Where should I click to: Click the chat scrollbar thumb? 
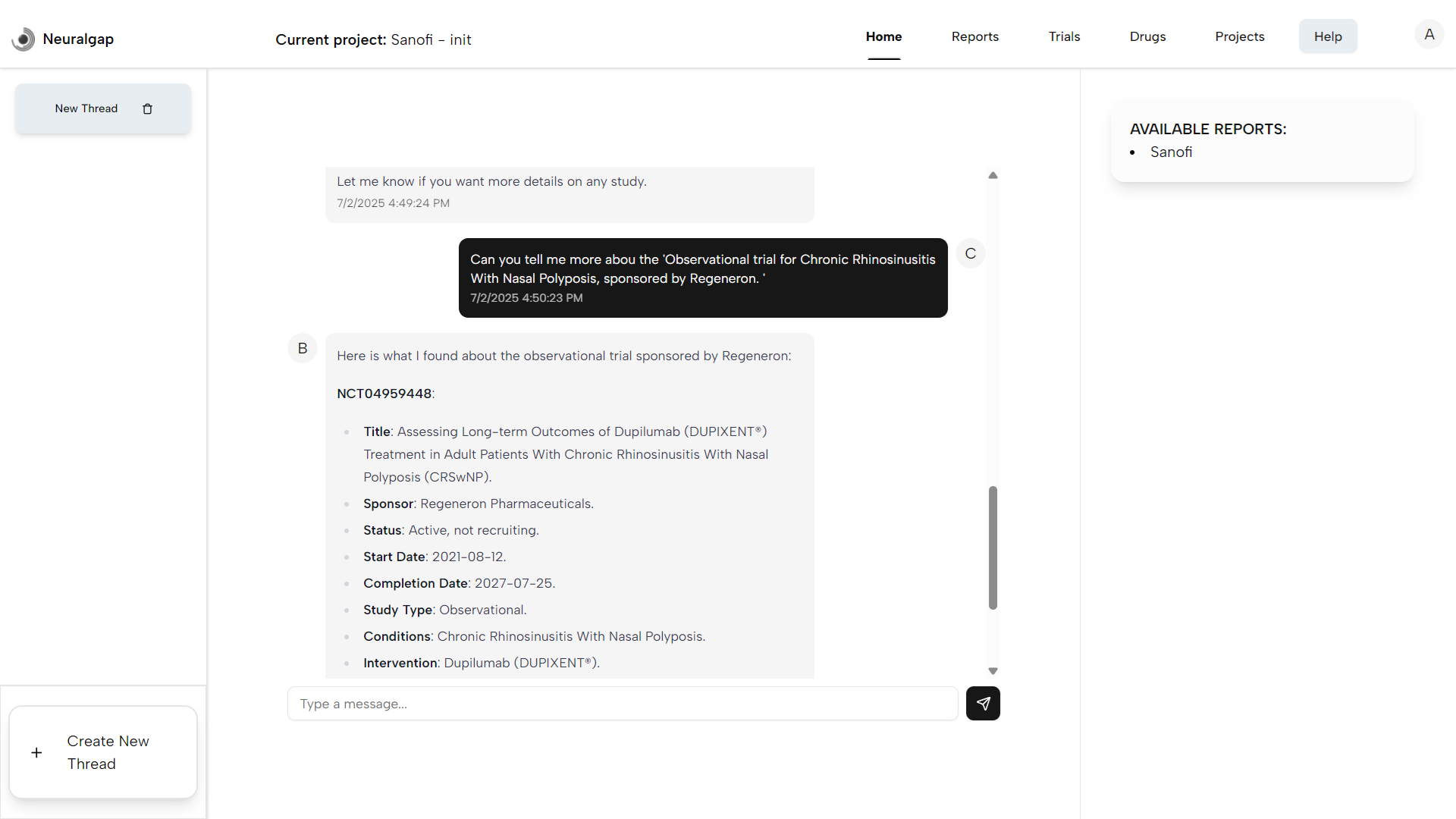[x=993, y=548]
